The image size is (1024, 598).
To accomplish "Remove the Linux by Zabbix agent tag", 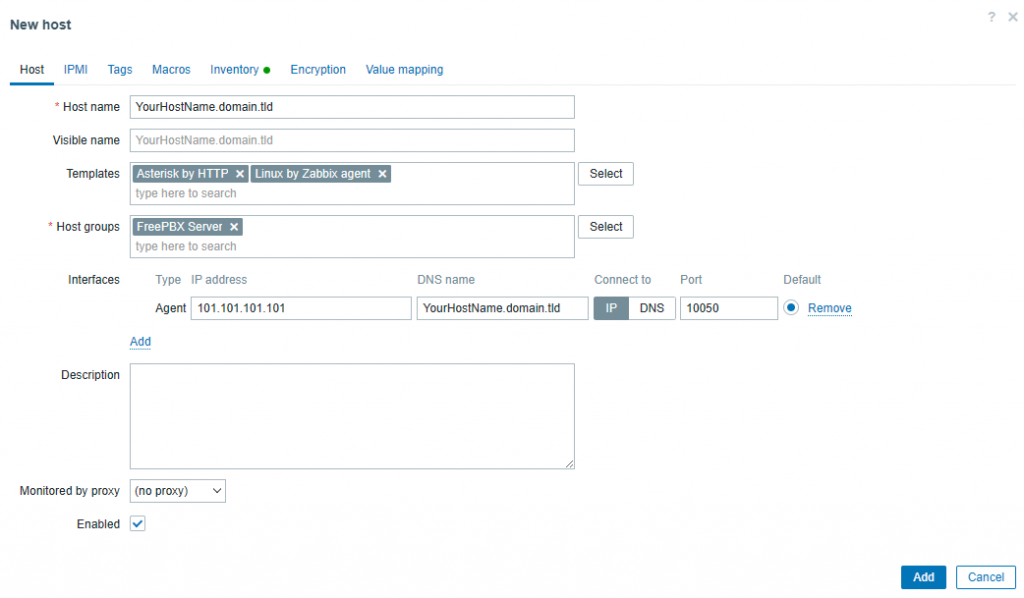I will 382,174.
